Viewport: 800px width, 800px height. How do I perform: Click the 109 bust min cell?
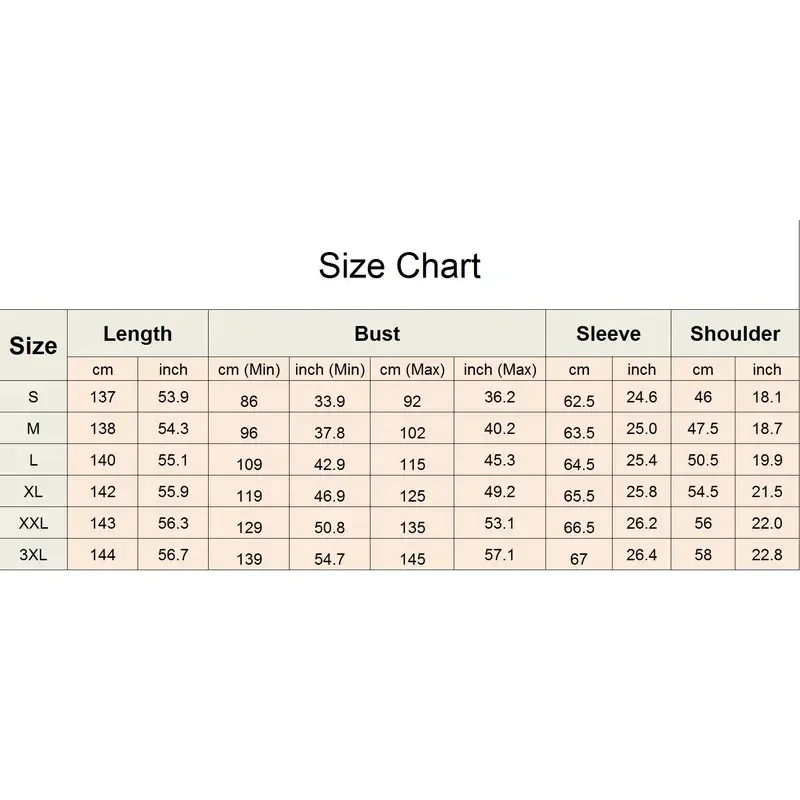(x=249, y=464)
